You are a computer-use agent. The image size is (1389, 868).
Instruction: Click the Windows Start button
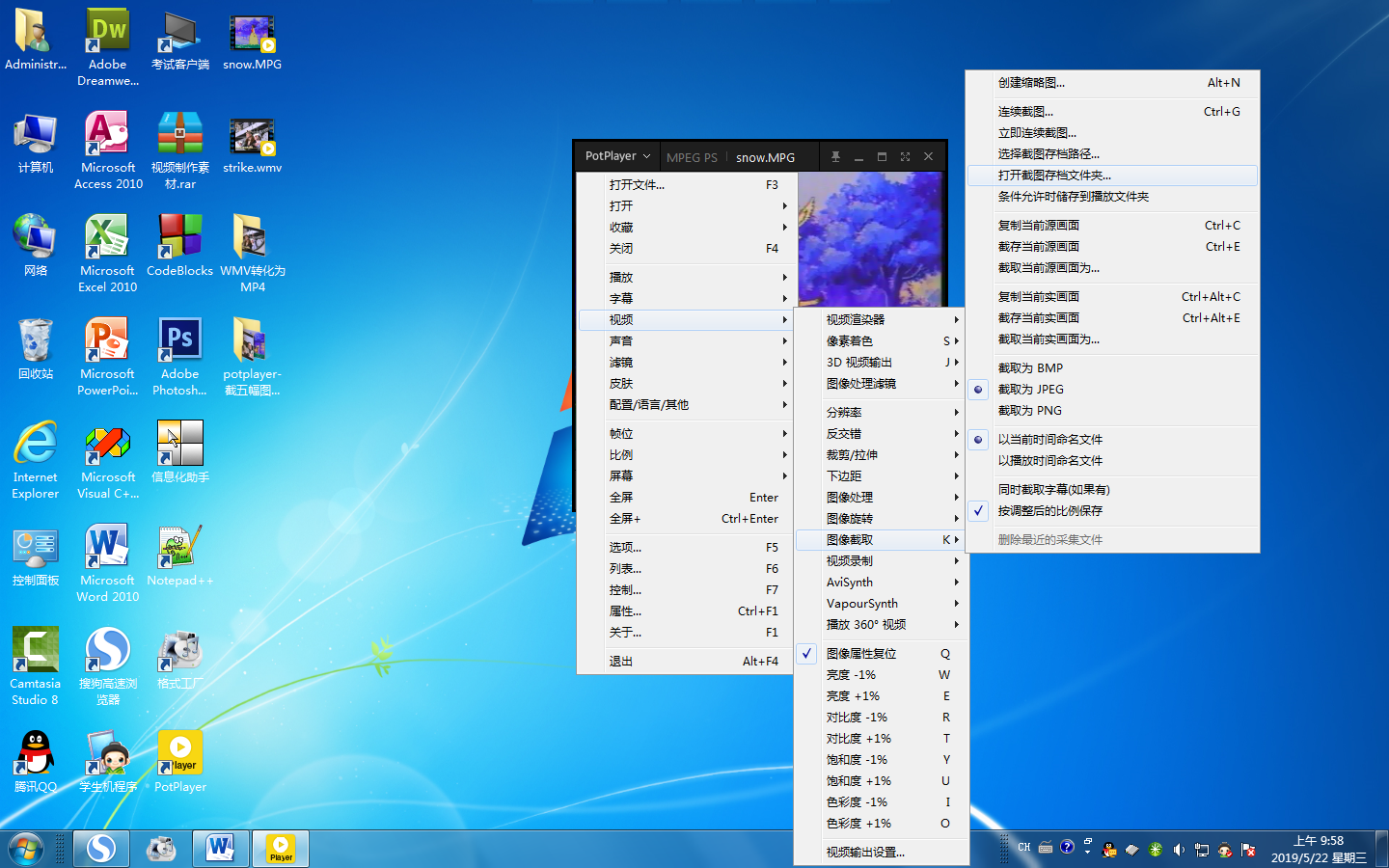(26, 849)
